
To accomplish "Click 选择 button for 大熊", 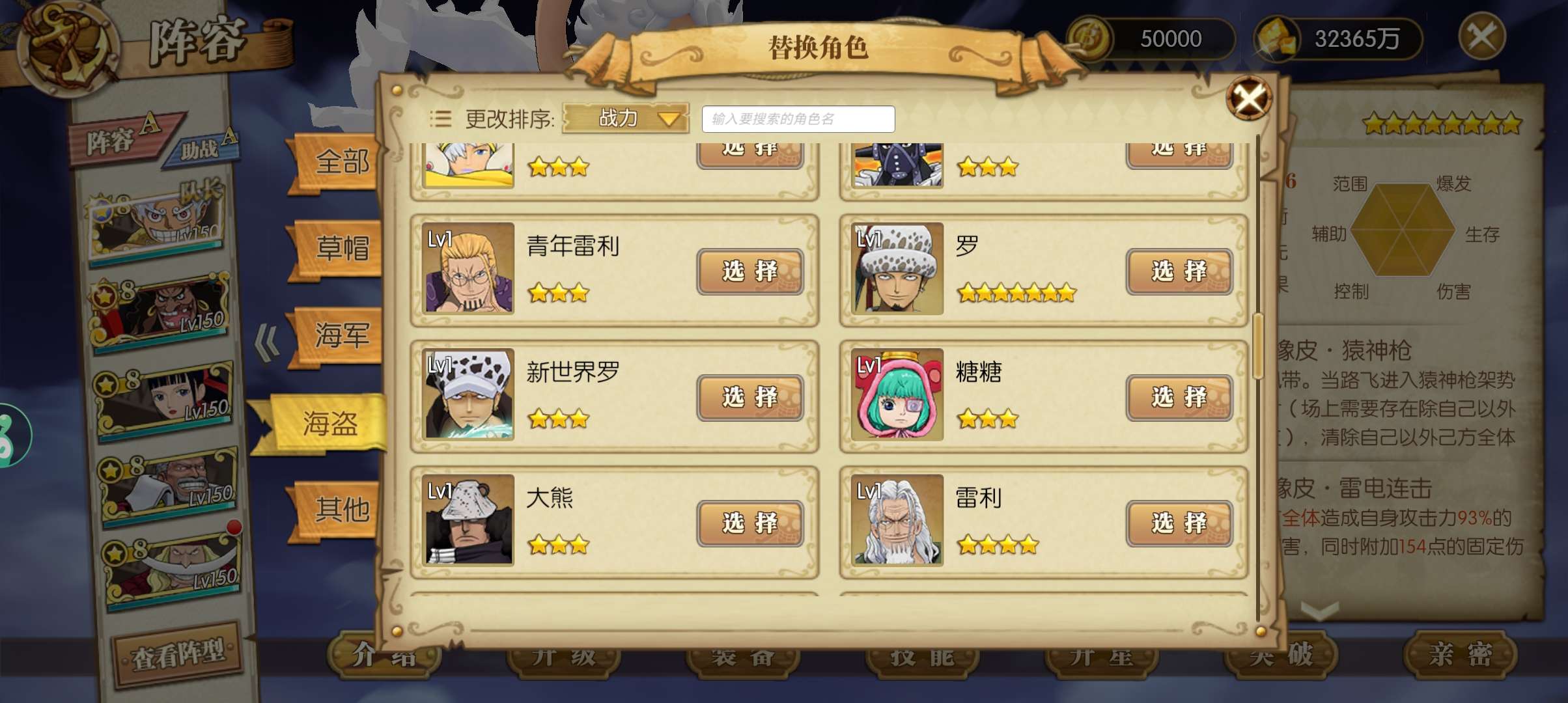I will [x=750, y=523].
